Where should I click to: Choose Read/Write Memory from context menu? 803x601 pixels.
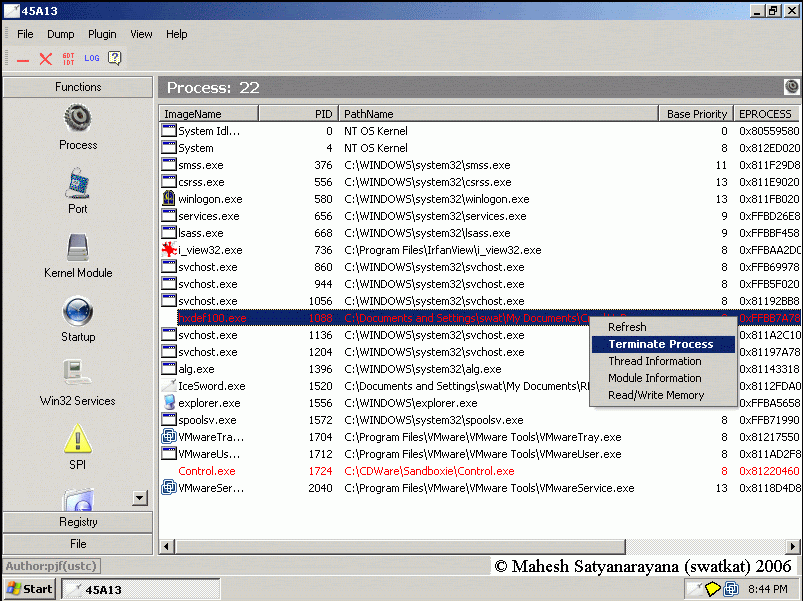663,395
